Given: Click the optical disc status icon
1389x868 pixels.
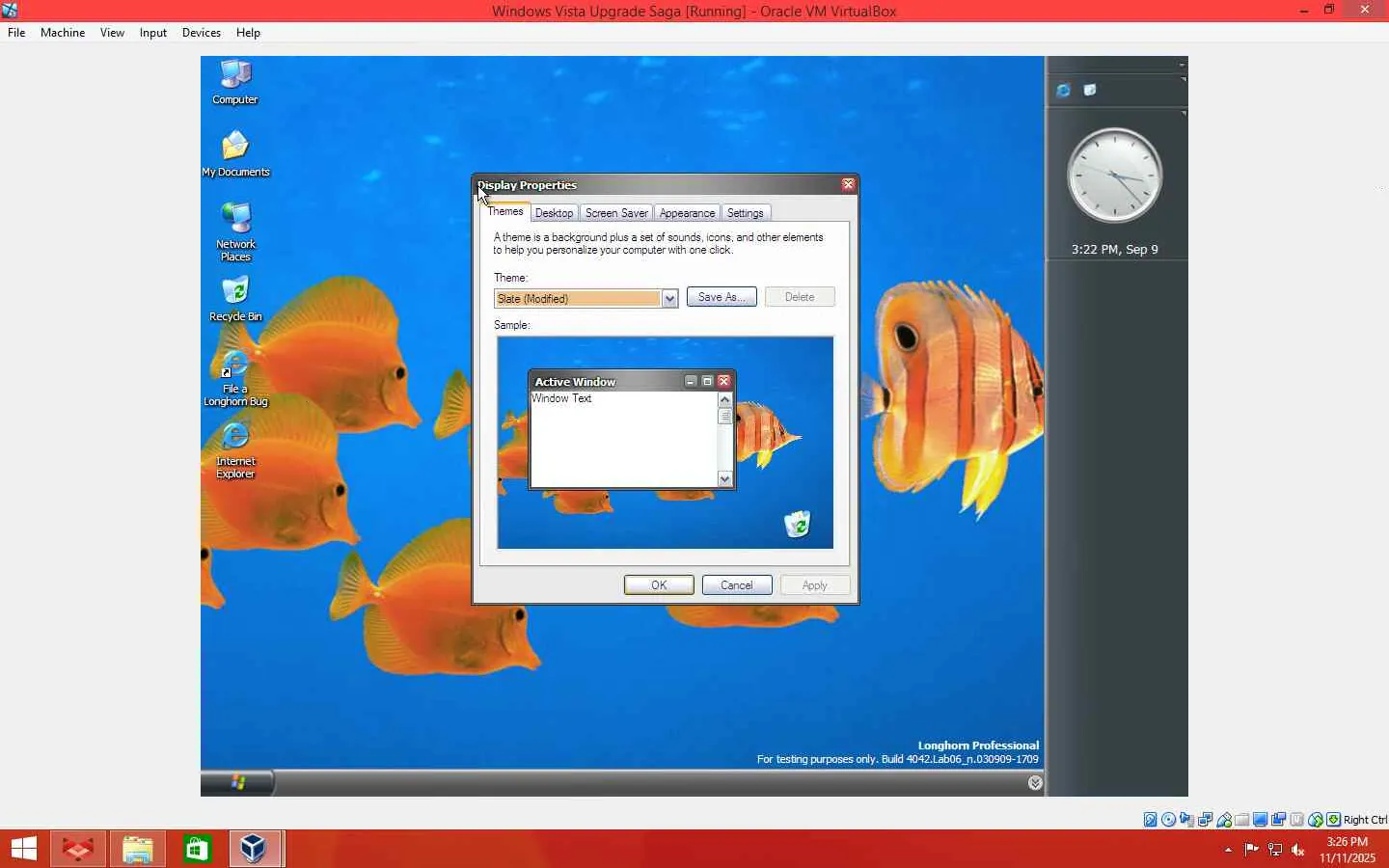Looking at the screenshot, I should coord(1168,820).
